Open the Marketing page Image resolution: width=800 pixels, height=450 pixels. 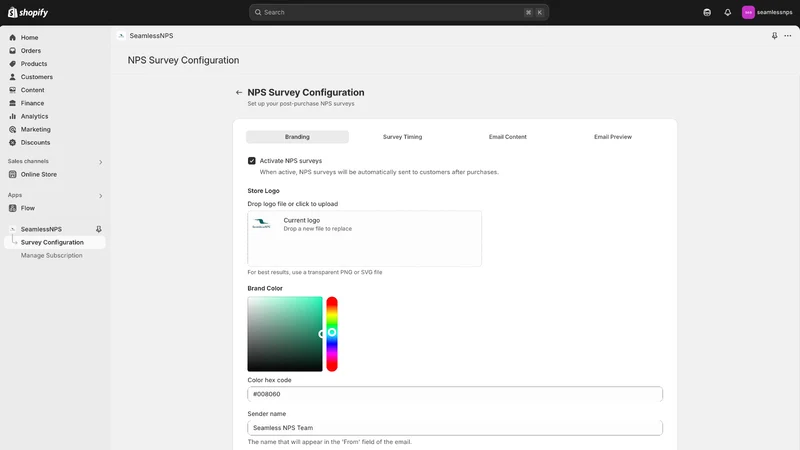pyautogui.click(x=36, y=130)
